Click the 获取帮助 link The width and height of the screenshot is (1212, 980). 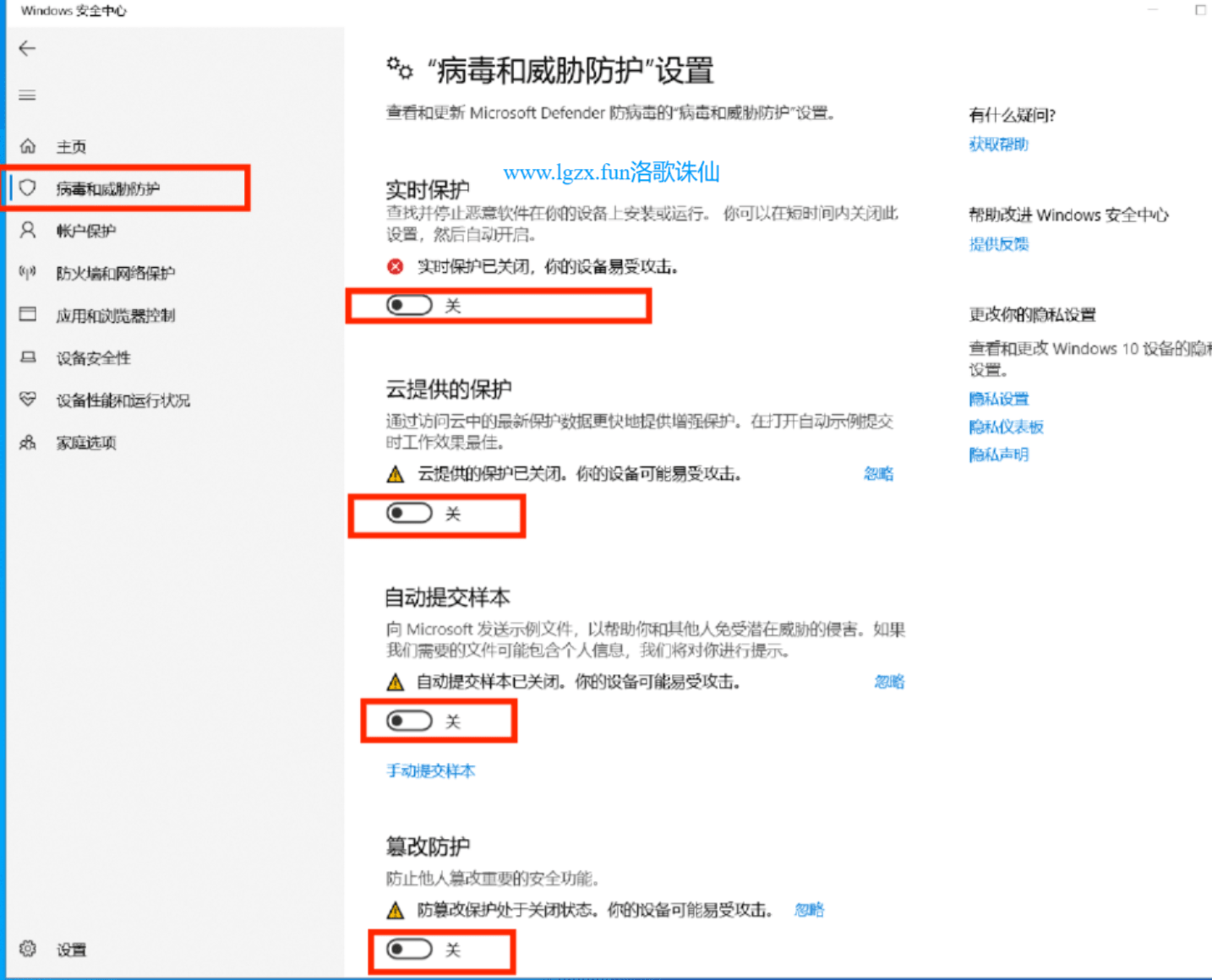click(x=998, y=144)
